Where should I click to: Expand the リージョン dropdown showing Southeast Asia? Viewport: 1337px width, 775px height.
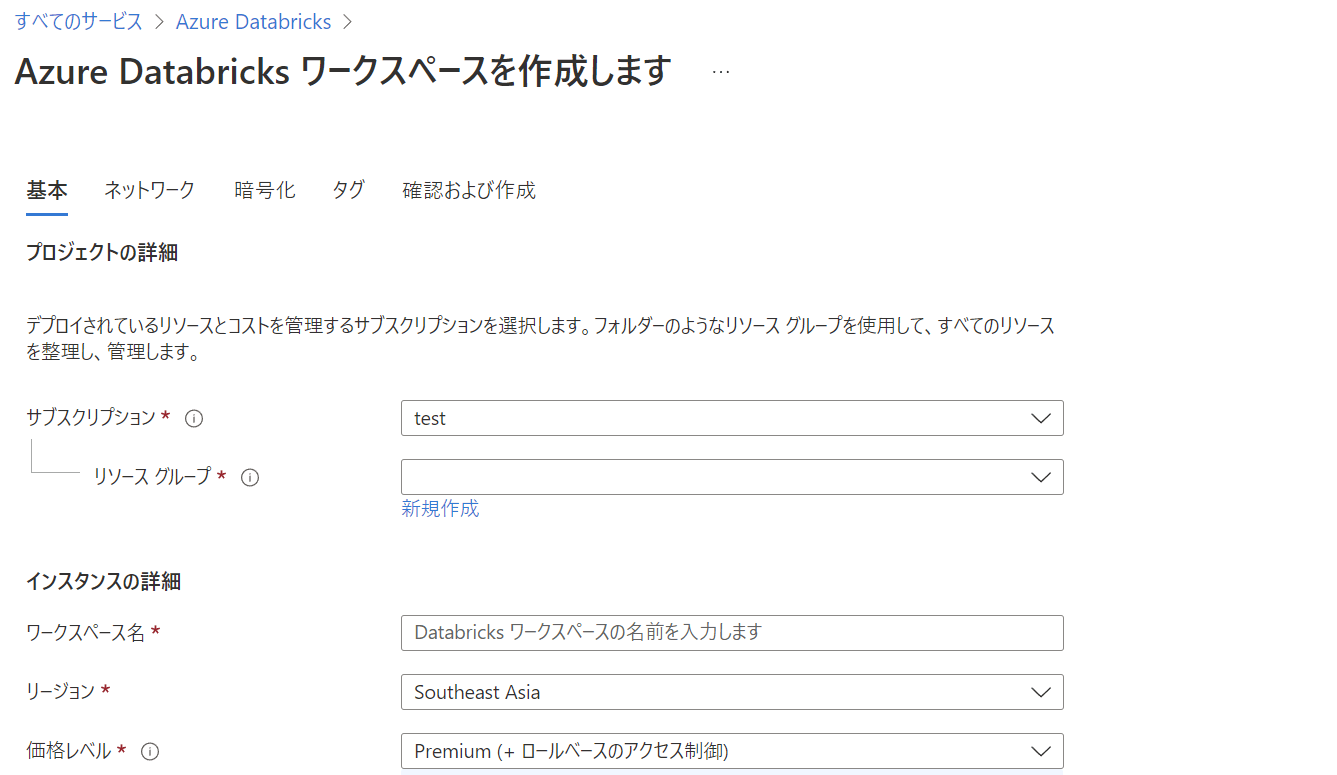pyautogui.click(x=731, y=692)
